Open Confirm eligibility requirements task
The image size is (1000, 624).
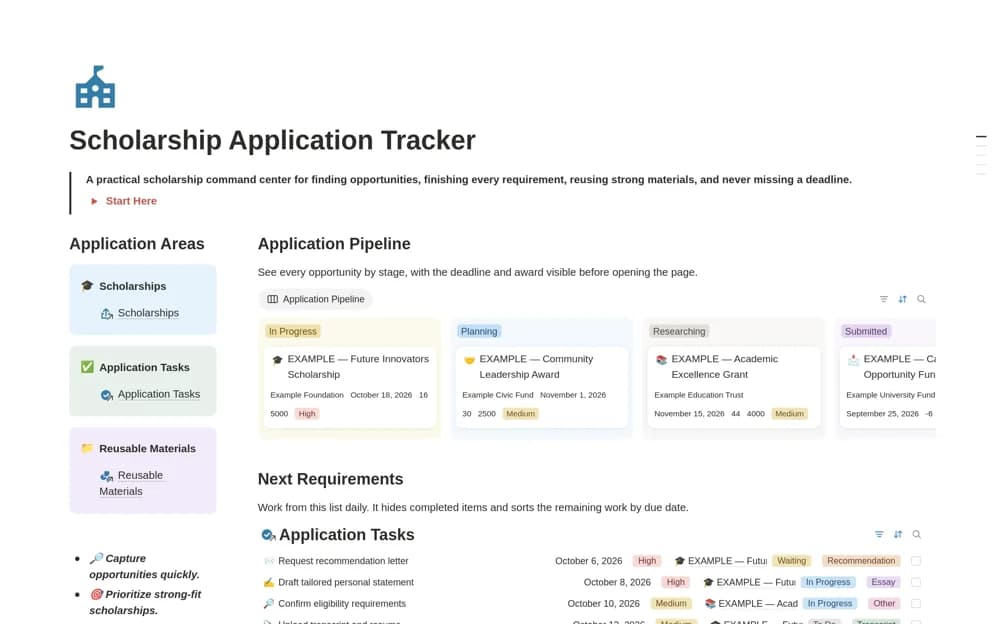(342, 604)
